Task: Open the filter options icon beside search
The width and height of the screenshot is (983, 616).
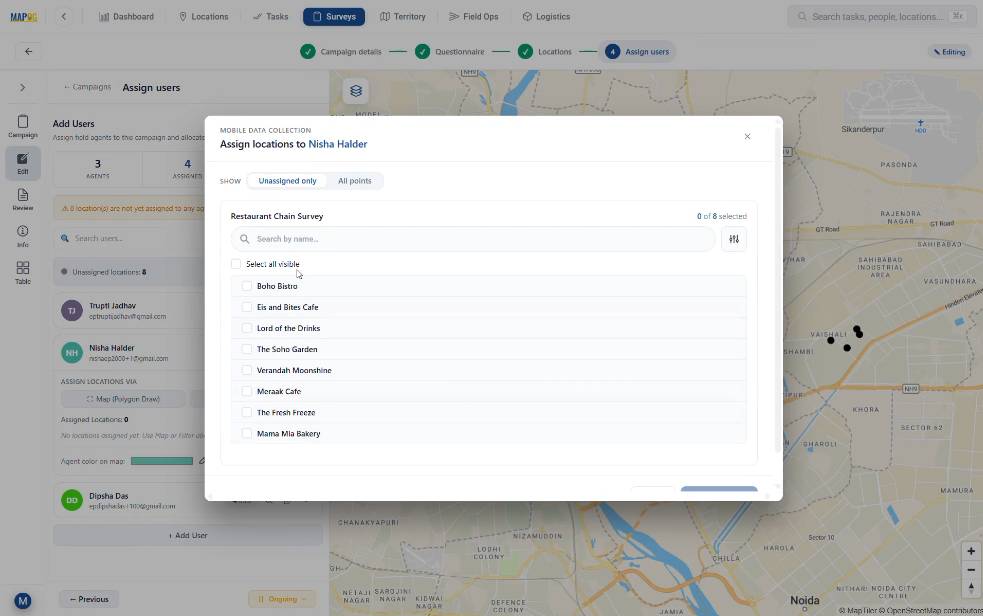Action: pyautogui.click(x=734, y=239)
